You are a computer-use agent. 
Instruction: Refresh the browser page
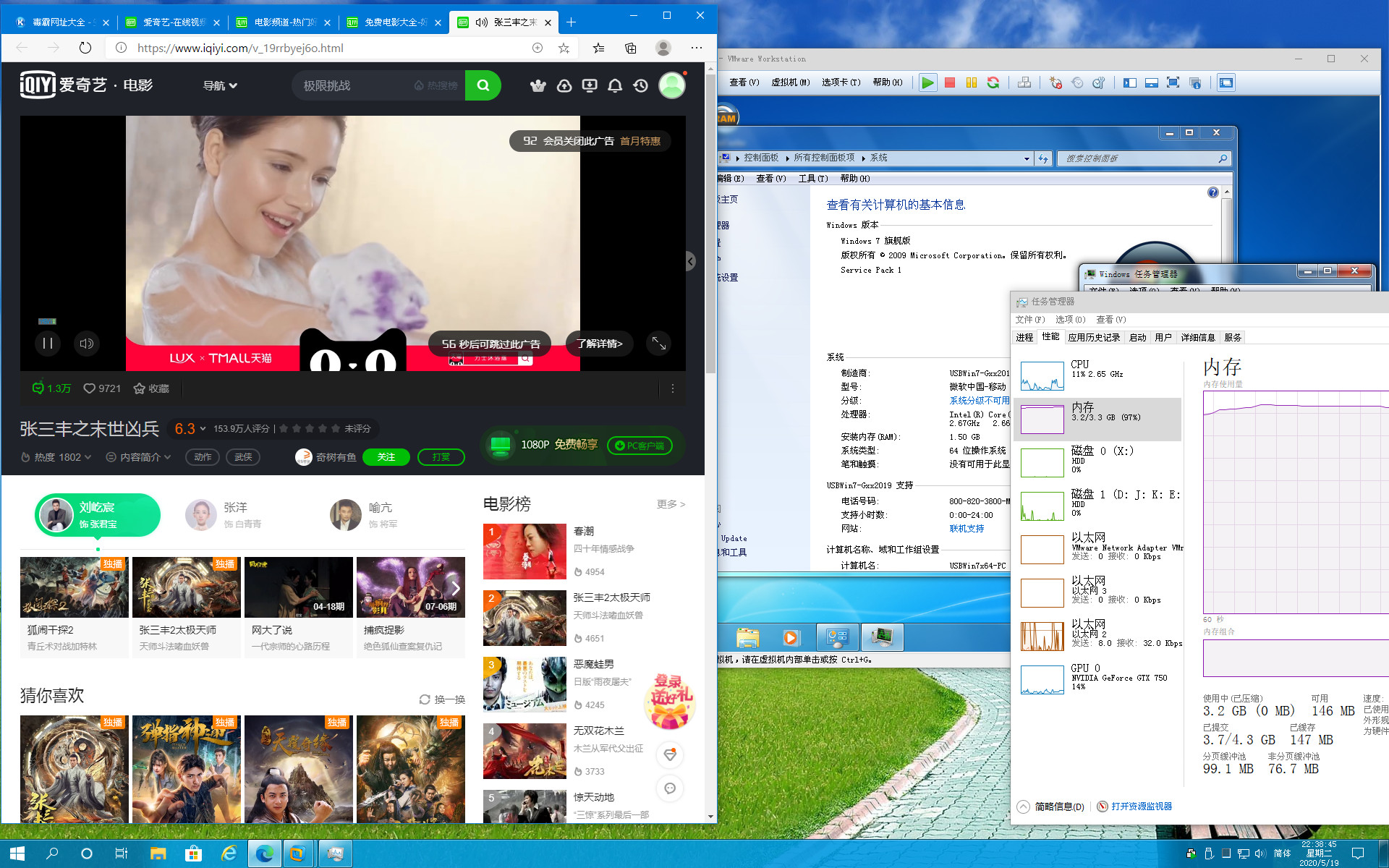pyautogui.click(x=85, y=48)
